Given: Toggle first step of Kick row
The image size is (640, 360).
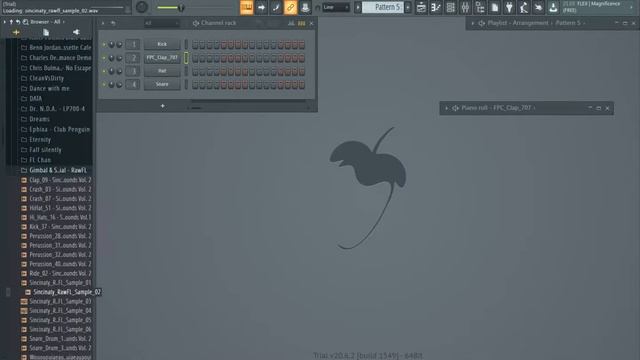Looking at the screenshot, I should click(195, 44).
